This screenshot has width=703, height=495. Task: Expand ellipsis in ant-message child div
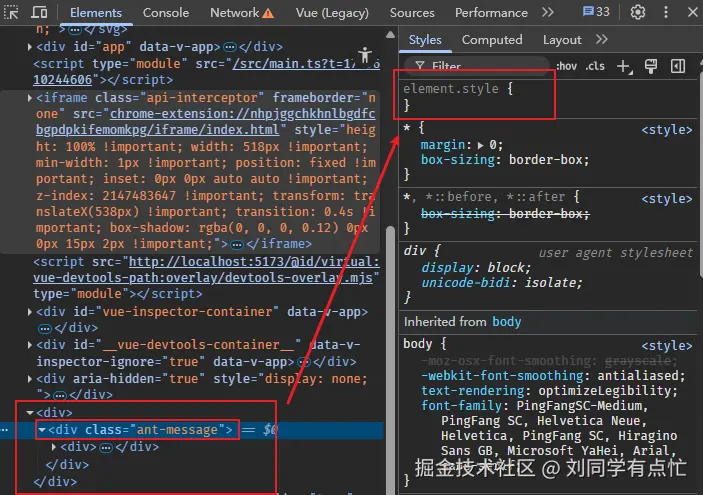pyautogui.click(x=106, y=447)
